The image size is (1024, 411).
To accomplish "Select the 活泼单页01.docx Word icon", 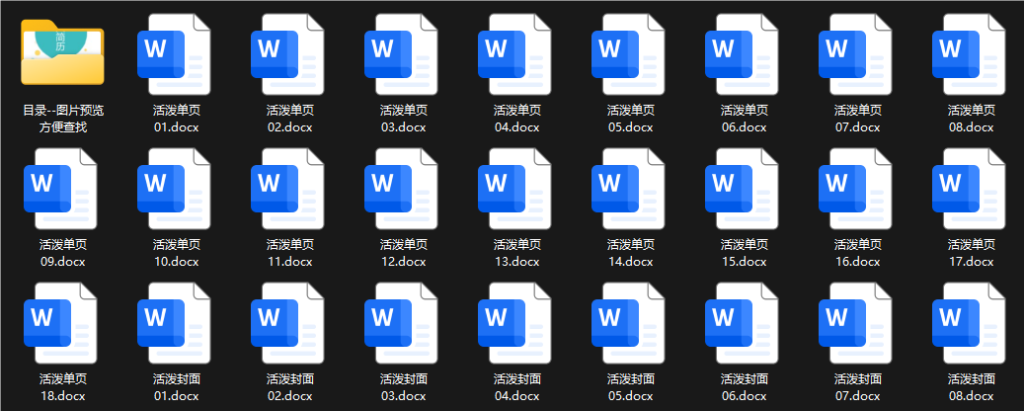I will [174, 54].
